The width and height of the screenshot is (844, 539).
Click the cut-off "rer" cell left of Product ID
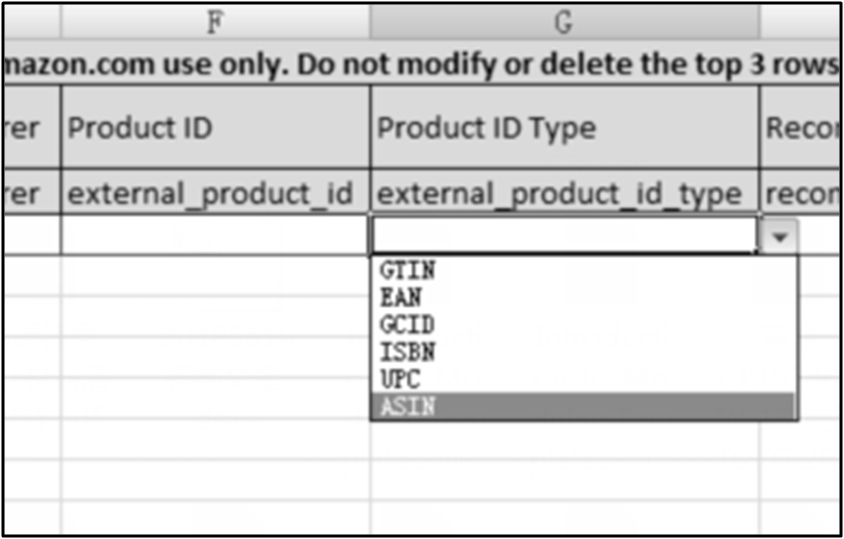(x=30, y=128)
